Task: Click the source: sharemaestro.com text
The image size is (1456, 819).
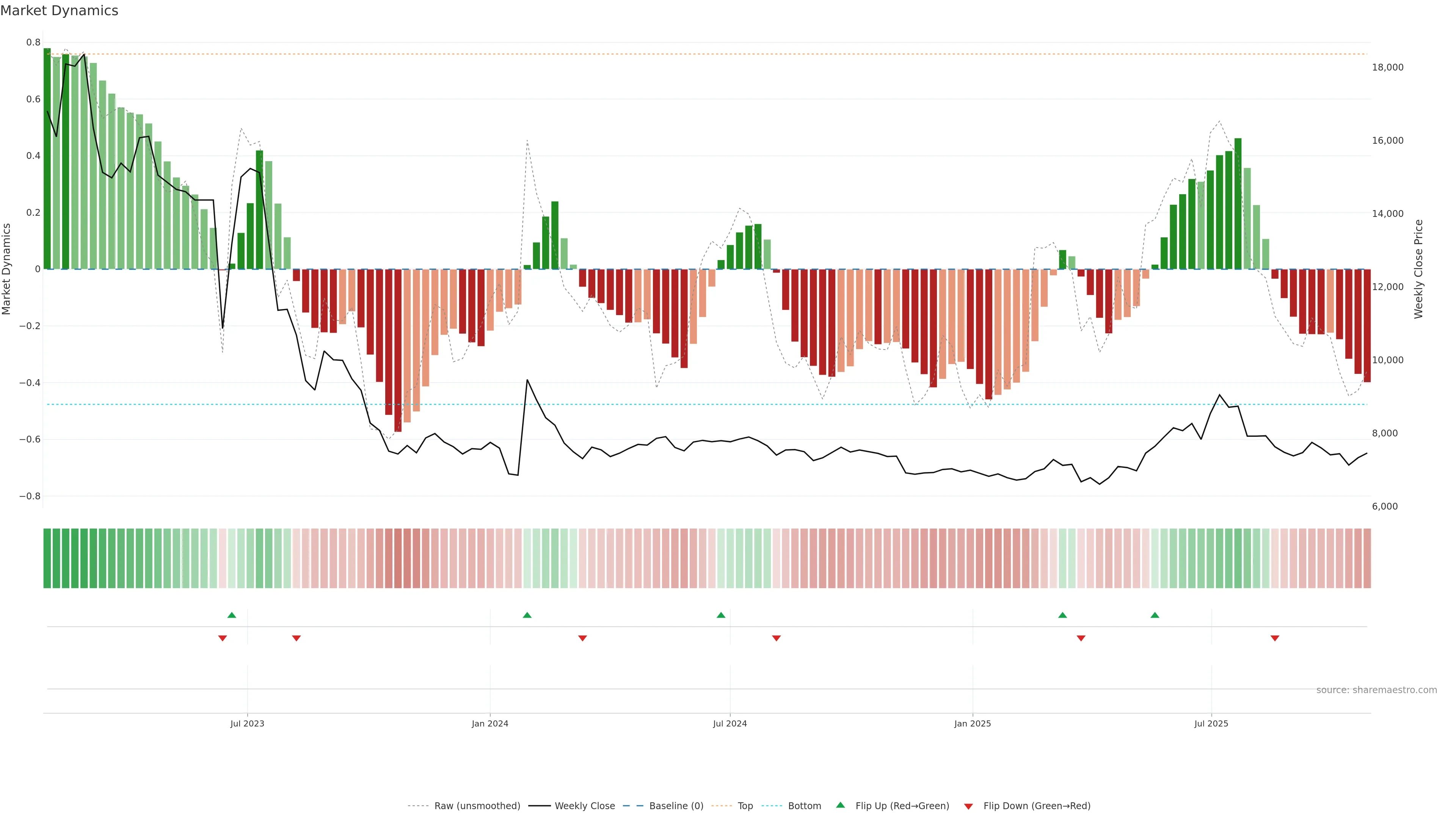Action: (1376, 690)
